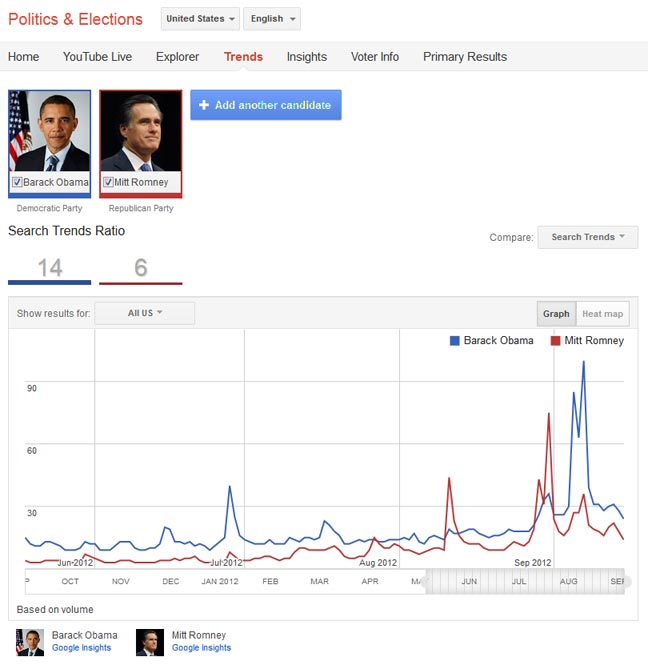Uncheck the Barack Obama checkbox
Screen dimensions: 648x665
tap(17, 183)
